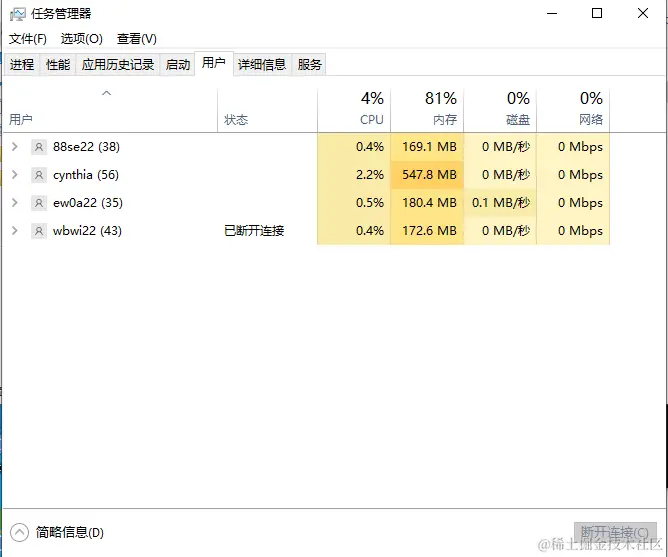Switch to the 进程 tab
The height and width of the screenshot is (557, 668).
point(22,65)
